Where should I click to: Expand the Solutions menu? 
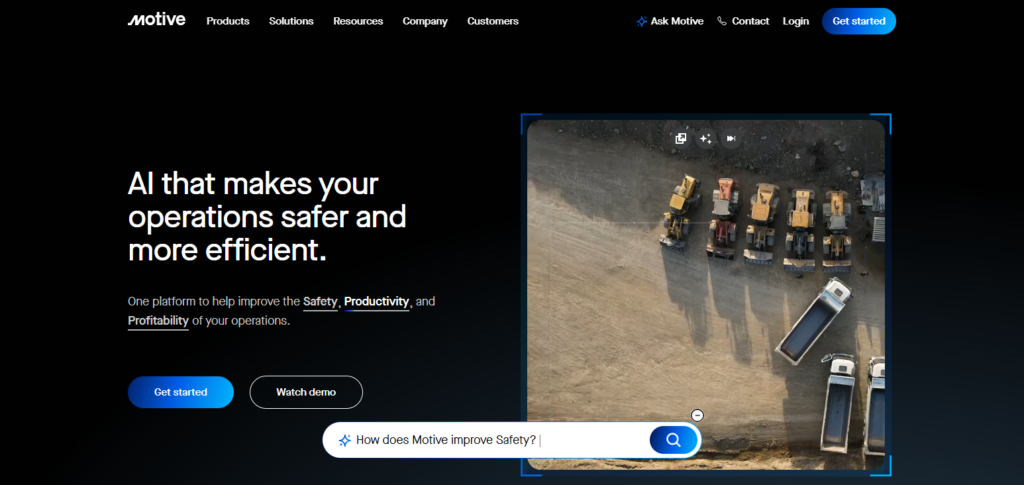click(x=291, y=21)
